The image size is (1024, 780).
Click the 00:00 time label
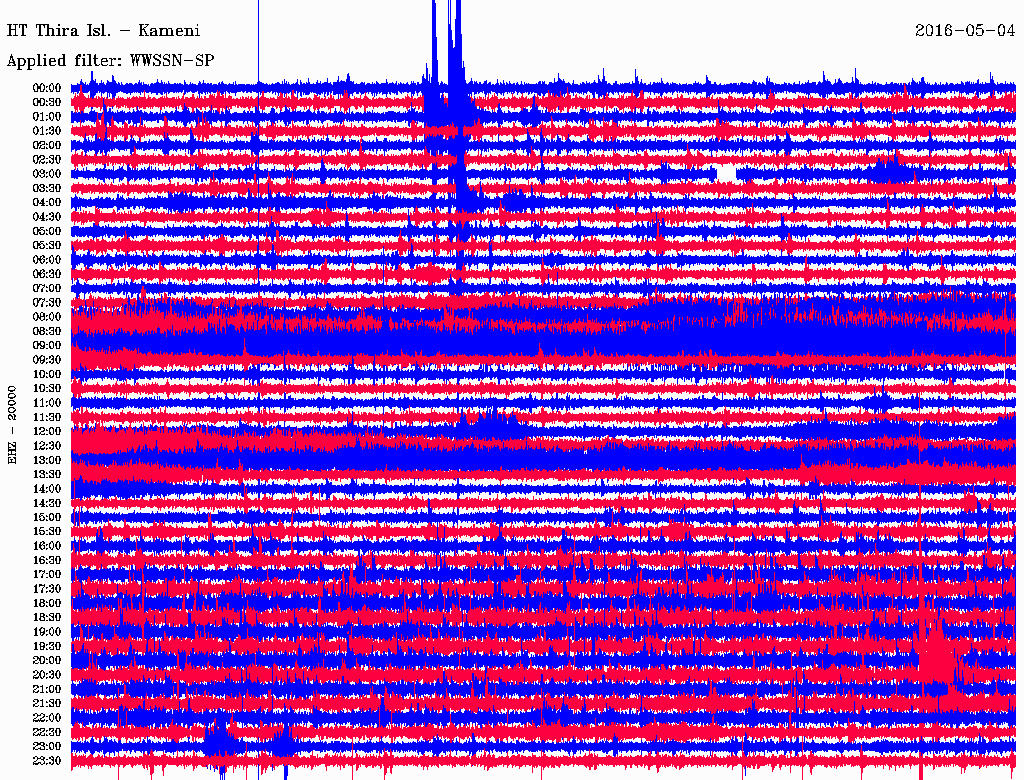click(48, 88)
